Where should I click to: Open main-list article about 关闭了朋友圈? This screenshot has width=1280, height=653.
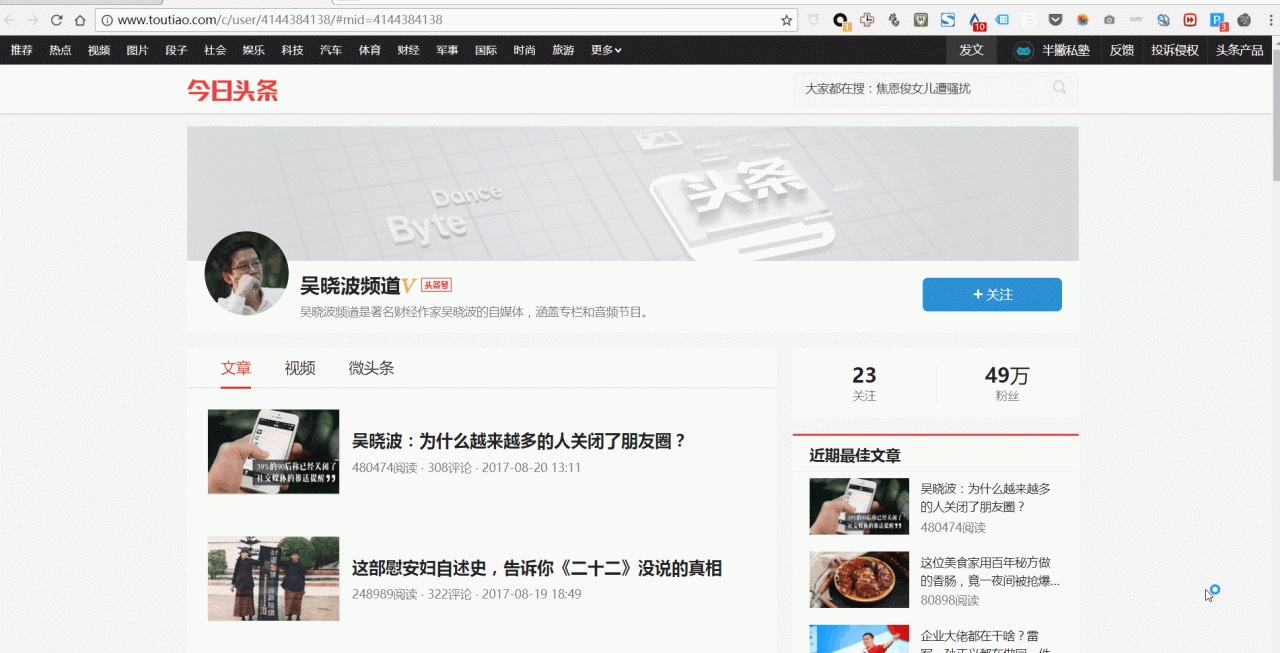(519, 441)
